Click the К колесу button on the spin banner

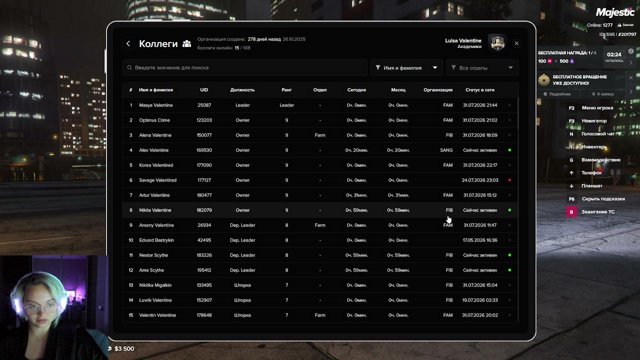(x=602, y=94)
